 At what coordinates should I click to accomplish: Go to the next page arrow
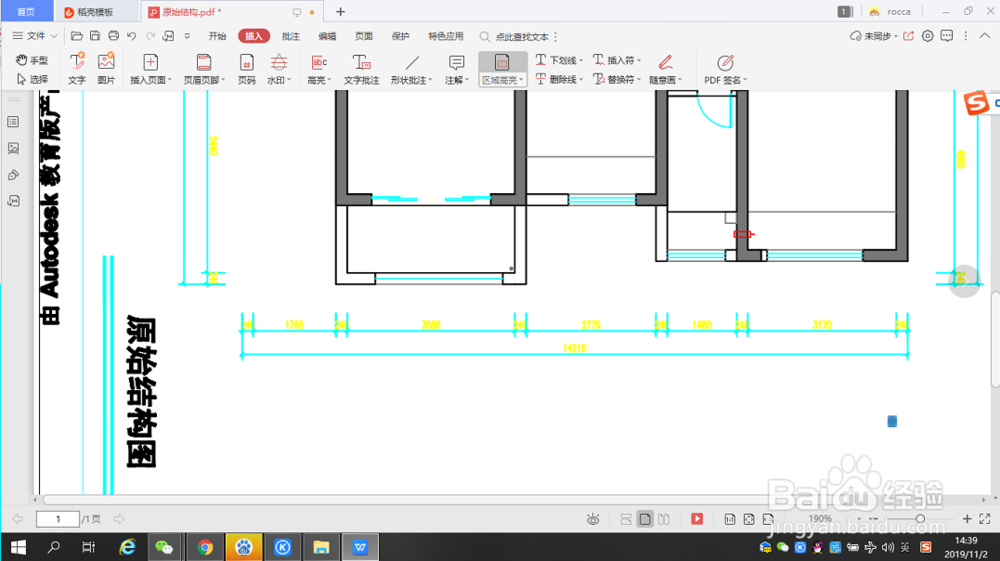tap(119, 519)
